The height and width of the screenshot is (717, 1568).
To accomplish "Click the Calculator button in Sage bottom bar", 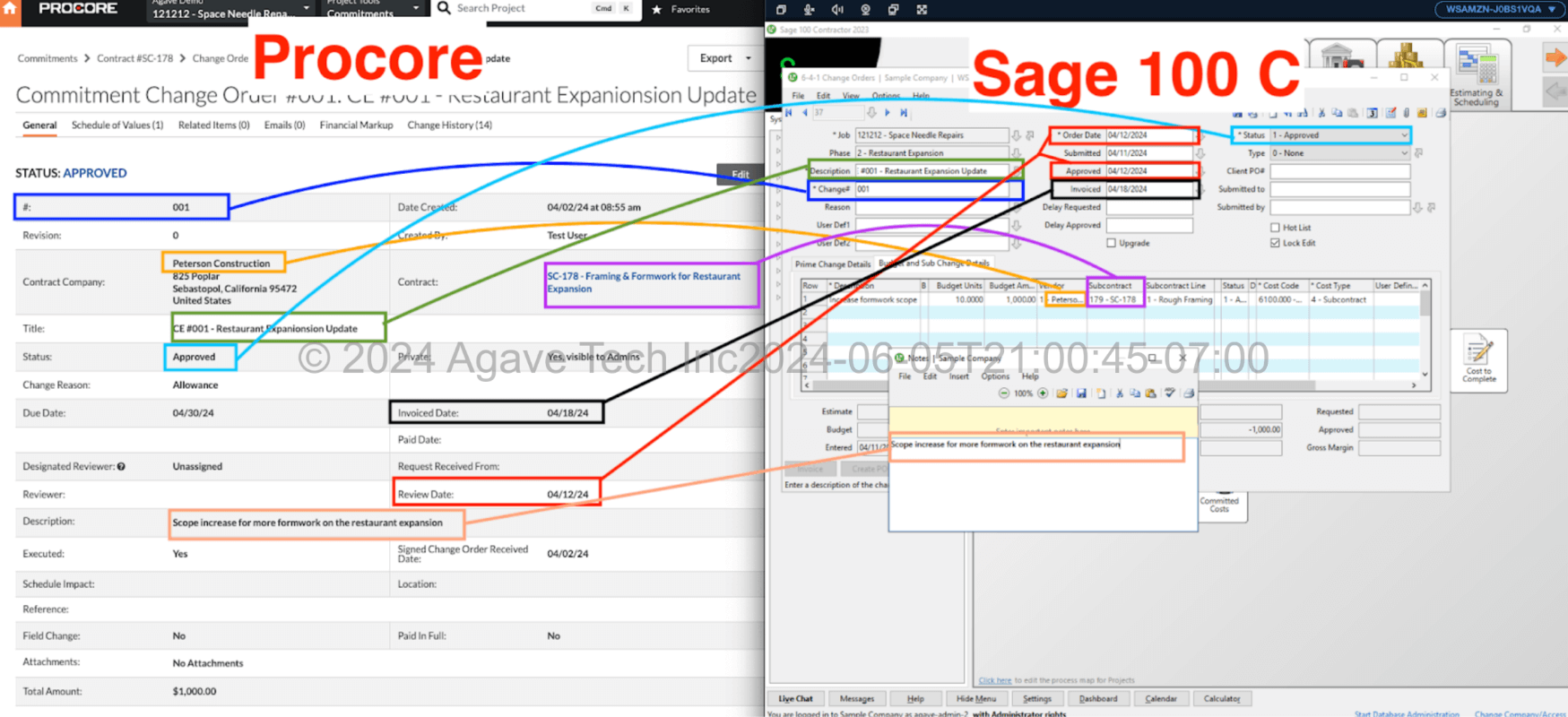I will (1222, 699).
